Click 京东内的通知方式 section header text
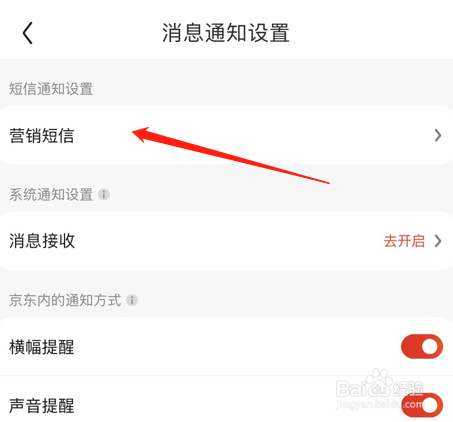This screenshot has width=453, height=422. (x=65, y=300)
